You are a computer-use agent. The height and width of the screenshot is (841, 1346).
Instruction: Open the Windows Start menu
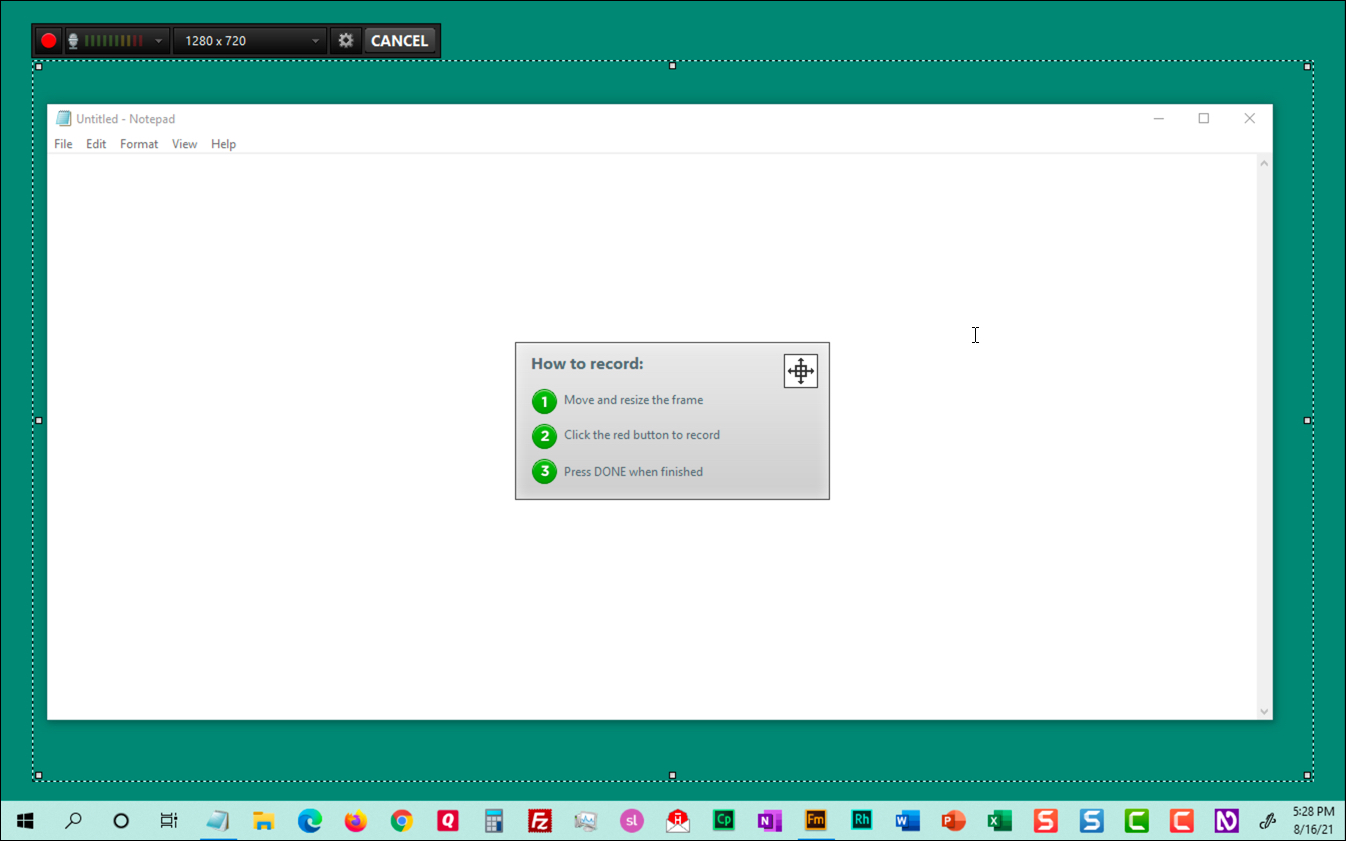tap(24, 821)
